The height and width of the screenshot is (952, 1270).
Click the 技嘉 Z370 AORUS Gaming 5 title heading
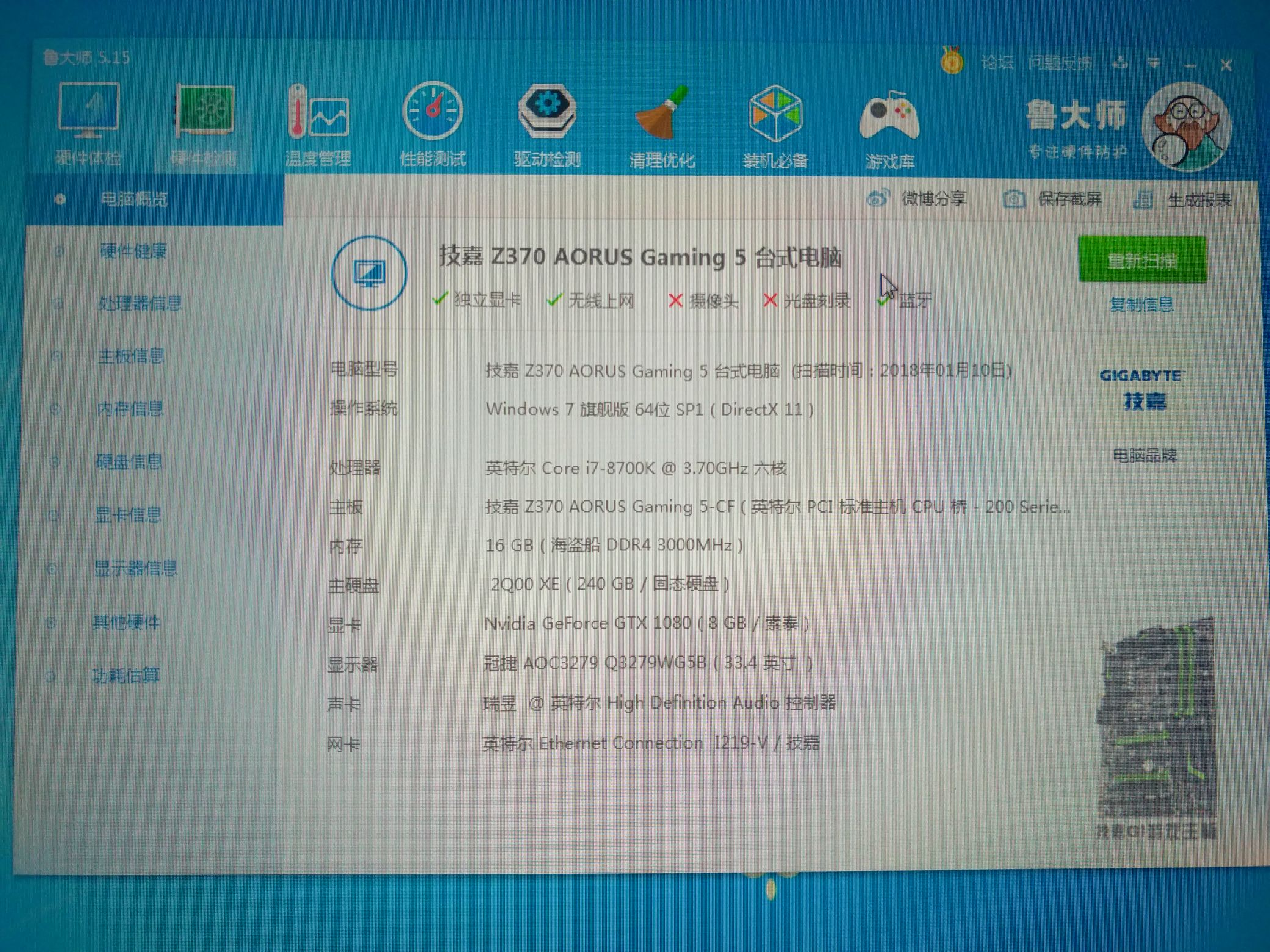click(x=640, y=257)
